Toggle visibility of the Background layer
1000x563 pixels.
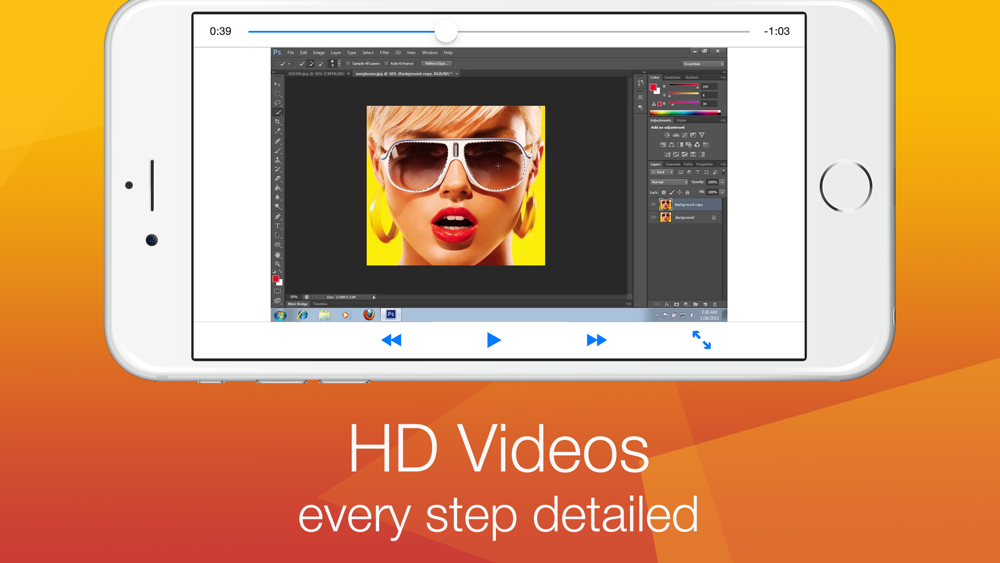click(x=653, y=217)
